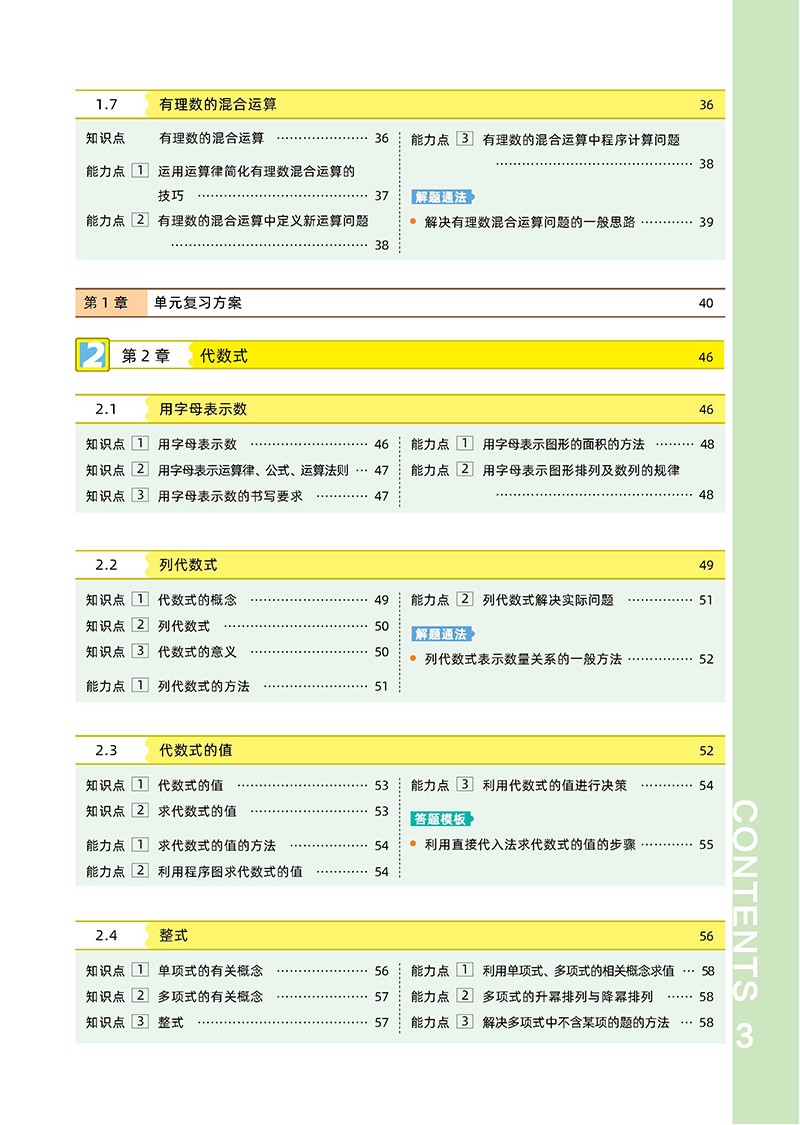800x1125 pixels.
Task: Click the orange bullet before 列代数式表示数量关系的一般方法
Action: 413,659
